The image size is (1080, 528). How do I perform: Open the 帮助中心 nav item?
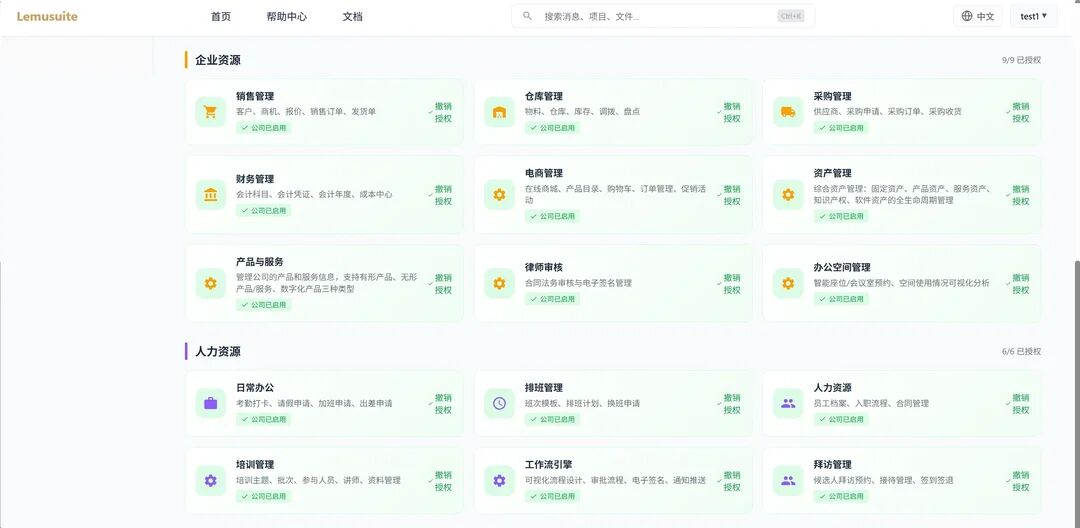287,17
